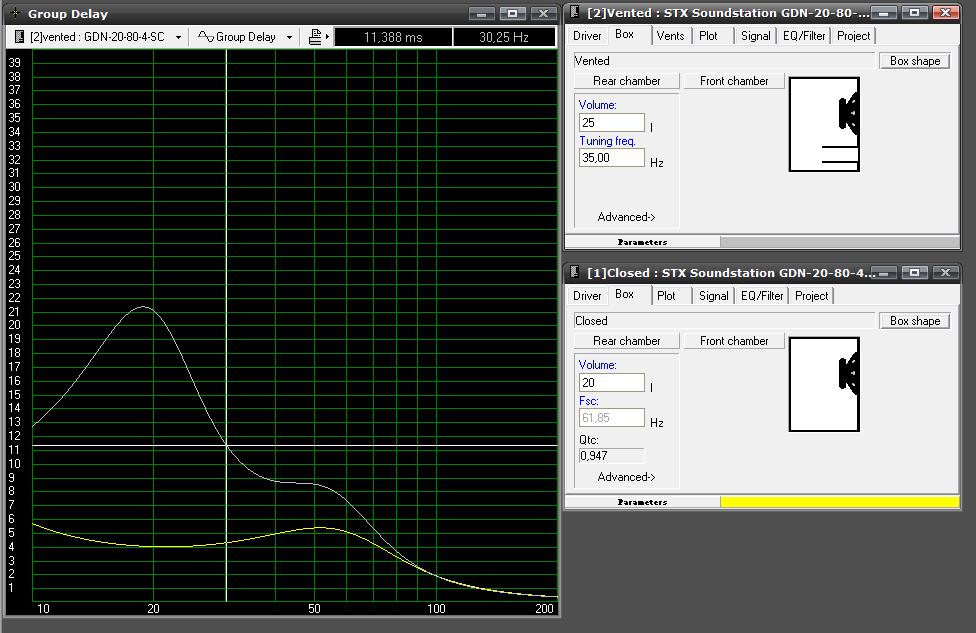Click the Tuning freq. field showing 35,00
This screenshot has height=633, width=976.
pyautogui.click(x=611, y=158)
